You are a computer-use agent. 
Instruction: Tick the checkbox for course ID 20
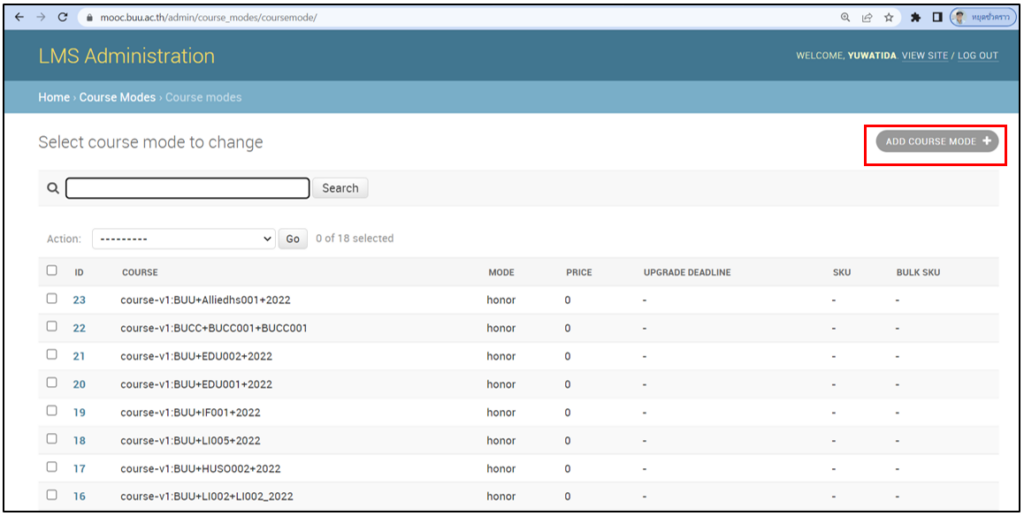(x=52, y=384)
